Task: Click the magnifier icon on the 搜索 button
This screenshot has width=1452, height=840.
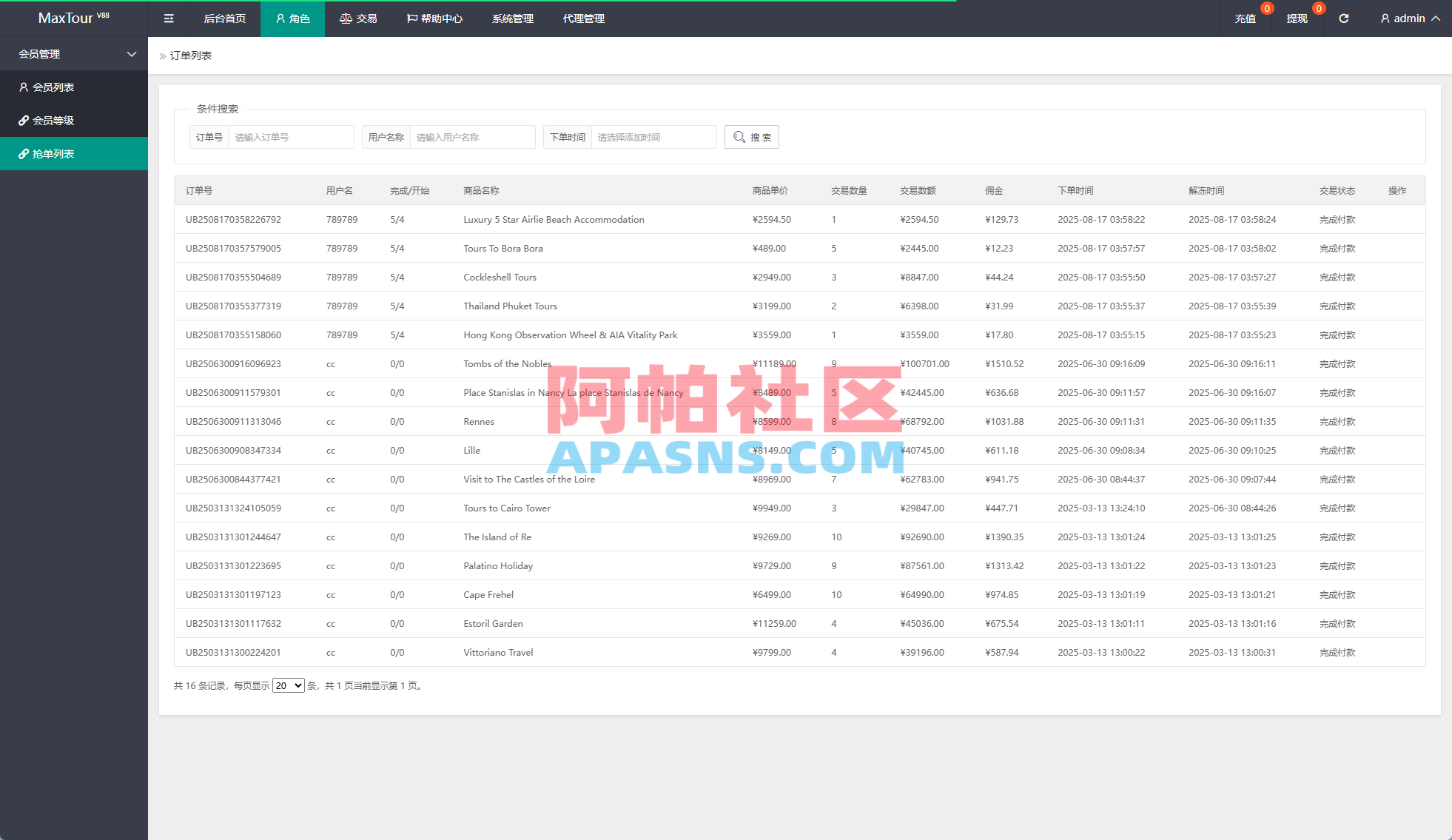Action: (738, 137)
